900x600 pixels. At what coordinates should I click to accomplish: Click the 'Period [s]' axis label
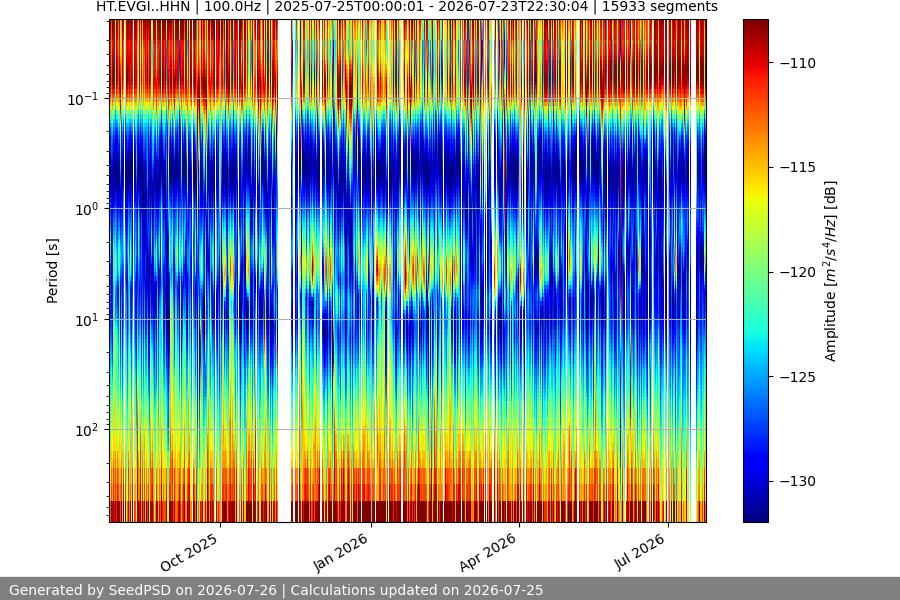click(x=52, y=271)
